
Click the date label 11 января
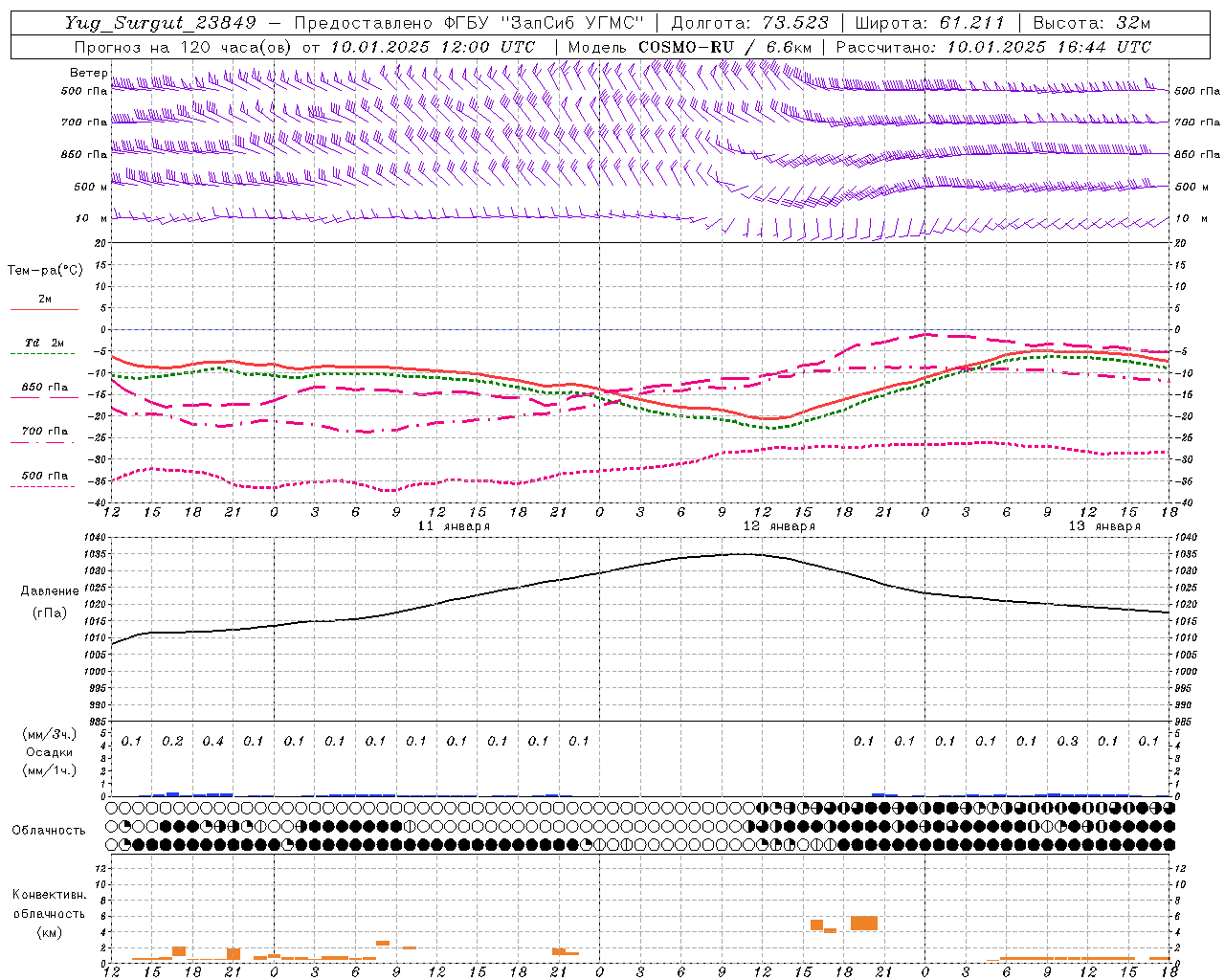(x=455, y=526)
